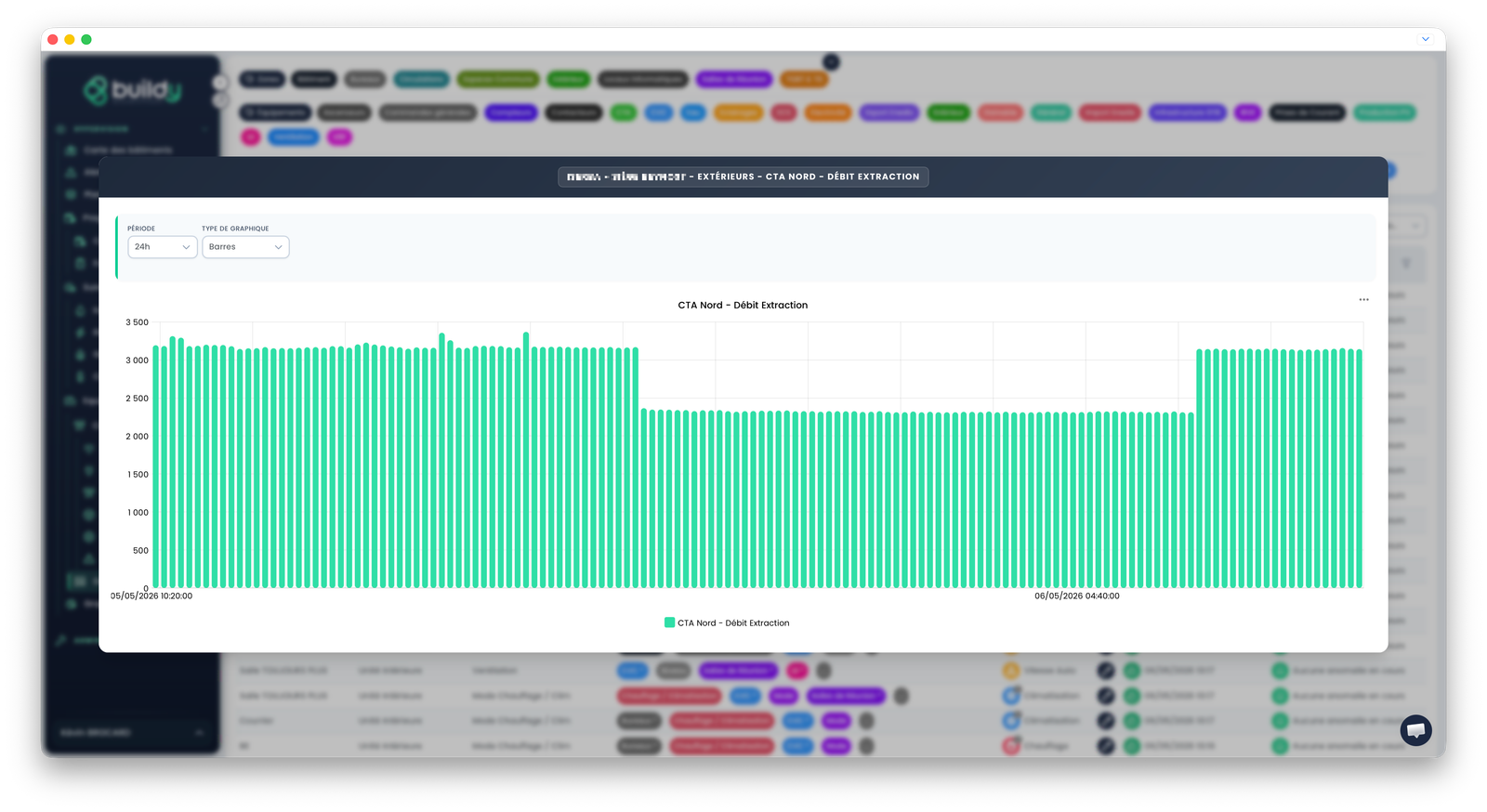Click the 05/05/2026 10:20:00 axis label
Screen dimensions: 1487x812
[x=151, y=596]
